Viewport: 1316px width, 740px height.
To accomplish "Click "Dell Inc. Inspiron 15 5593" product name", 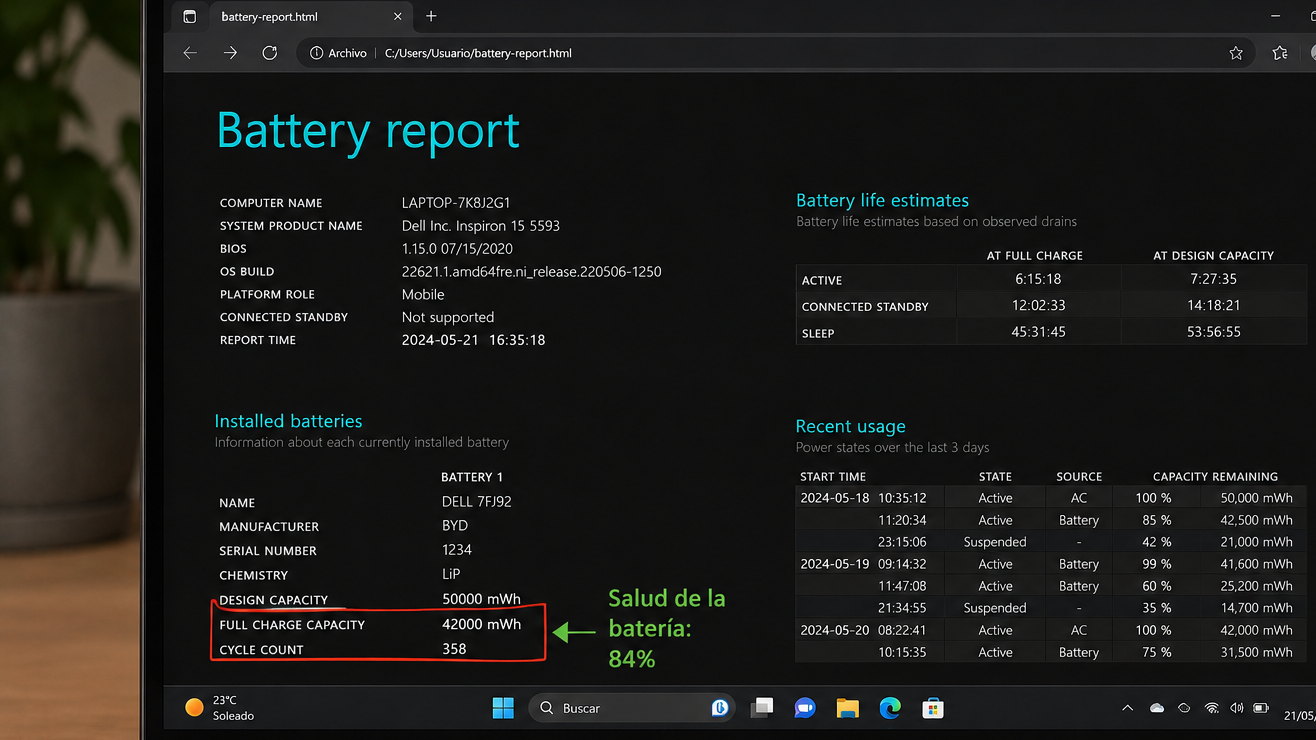I will [481, 225].
